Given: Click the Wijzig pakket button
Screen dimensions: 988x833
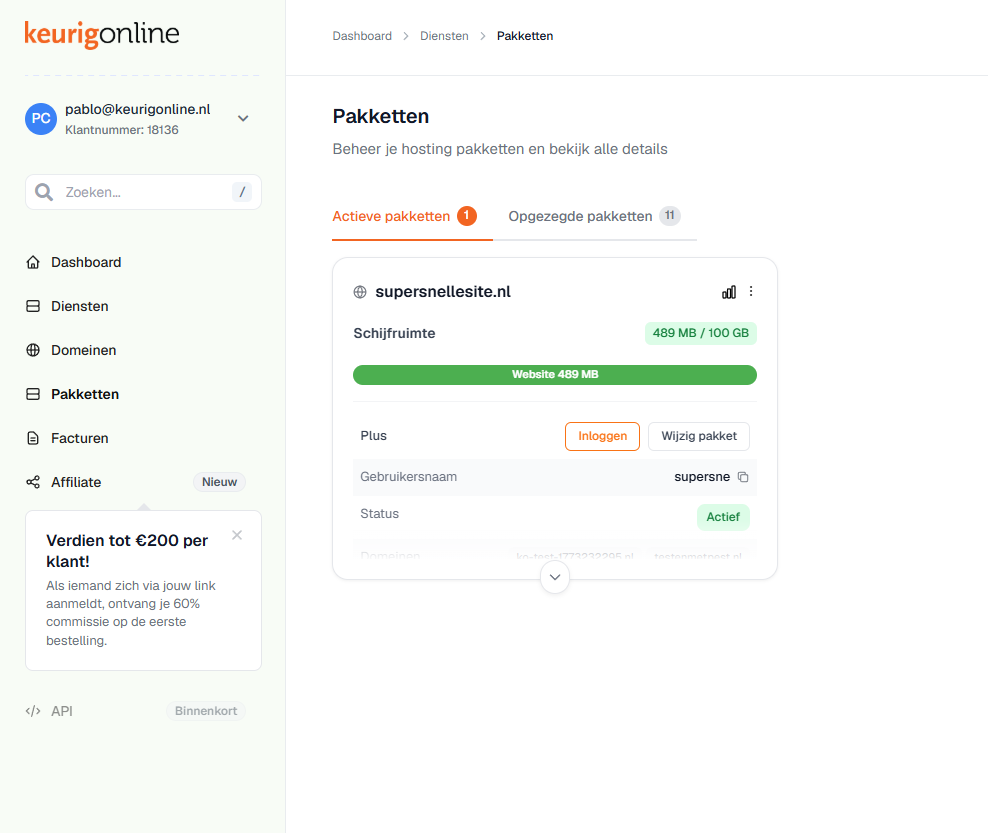Looking at the screenshot, I should tap(699, 436).
